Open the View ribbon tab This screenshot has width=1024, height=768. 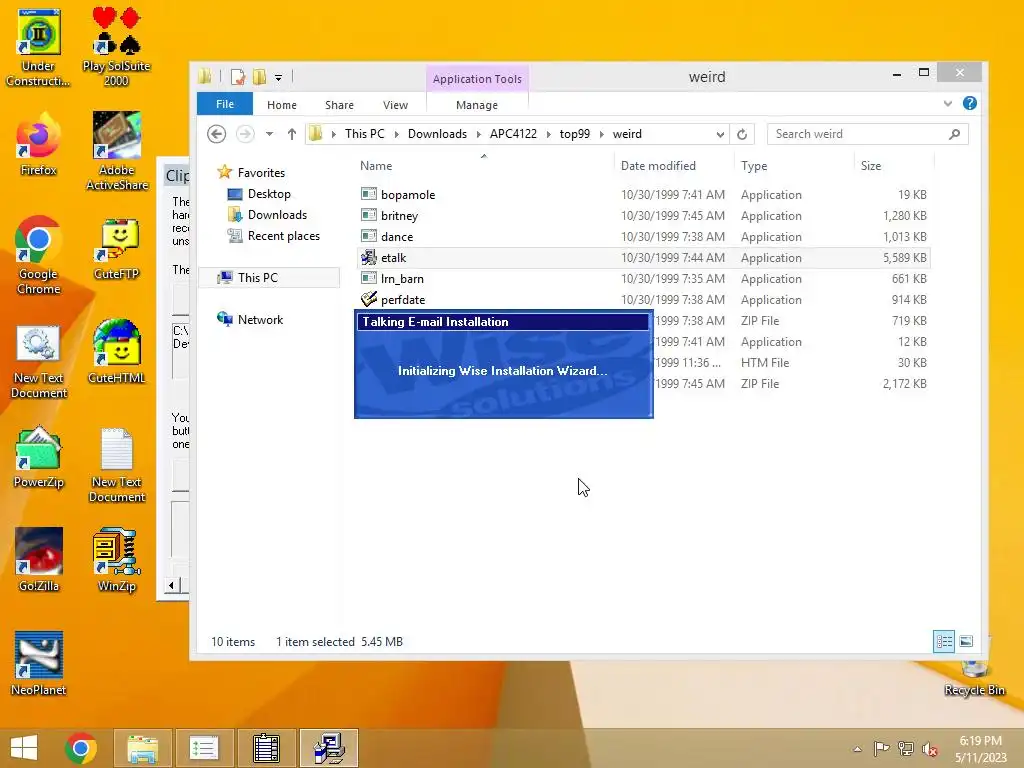(395, 104)
